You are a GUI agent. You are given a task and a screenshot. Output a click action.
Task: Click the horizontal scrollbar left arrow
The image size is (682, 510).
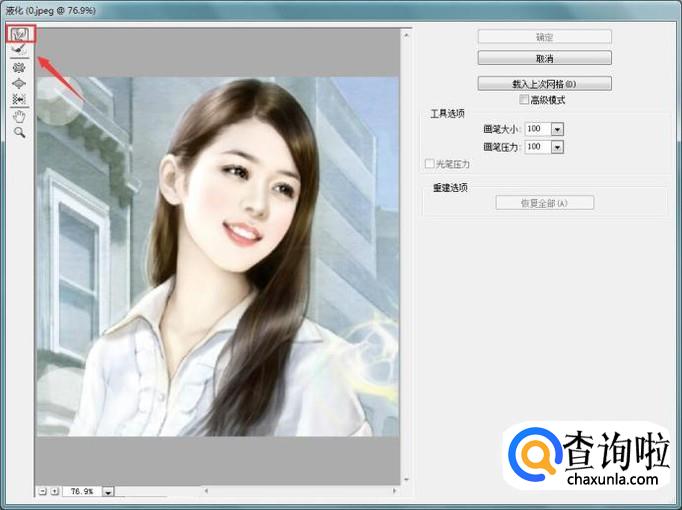point(206,491)
